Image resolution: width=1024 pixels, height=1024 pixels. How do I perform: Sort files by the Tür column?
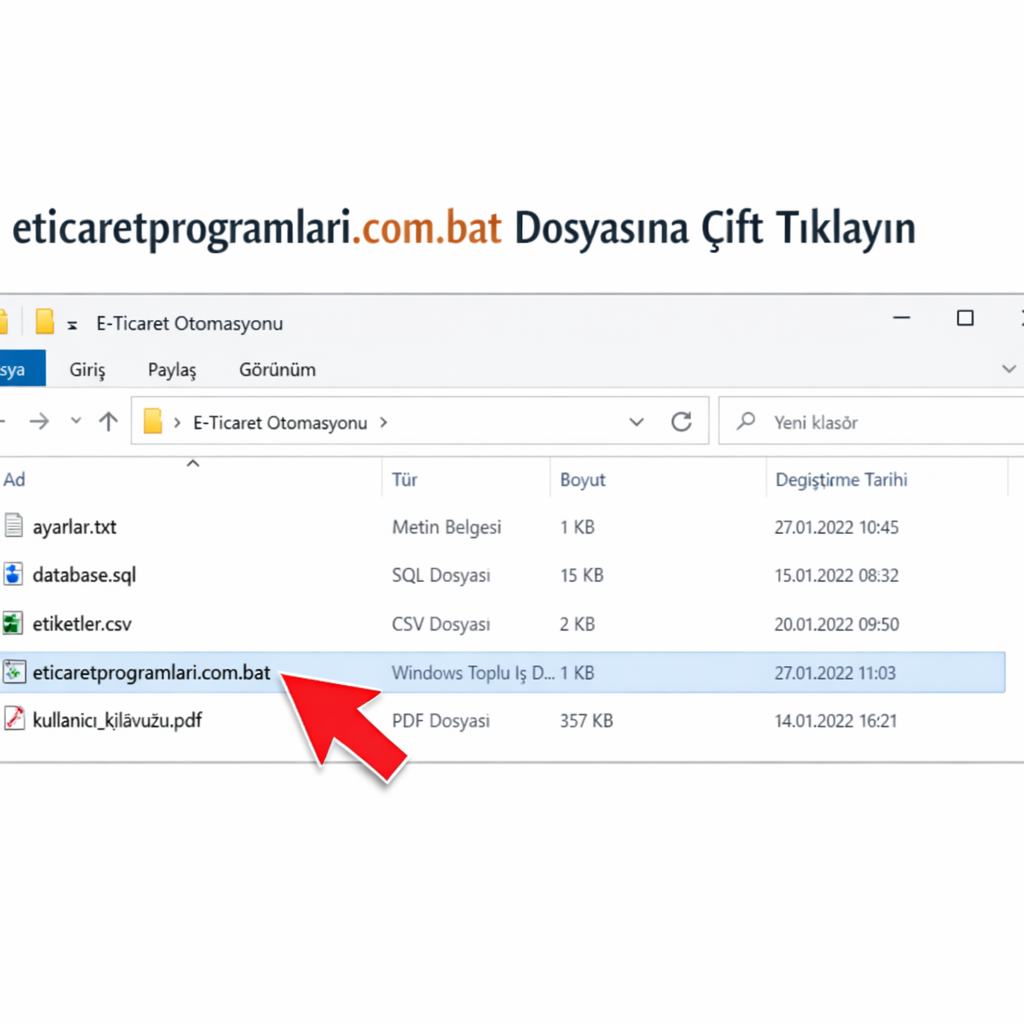click(x=405, y=480)
